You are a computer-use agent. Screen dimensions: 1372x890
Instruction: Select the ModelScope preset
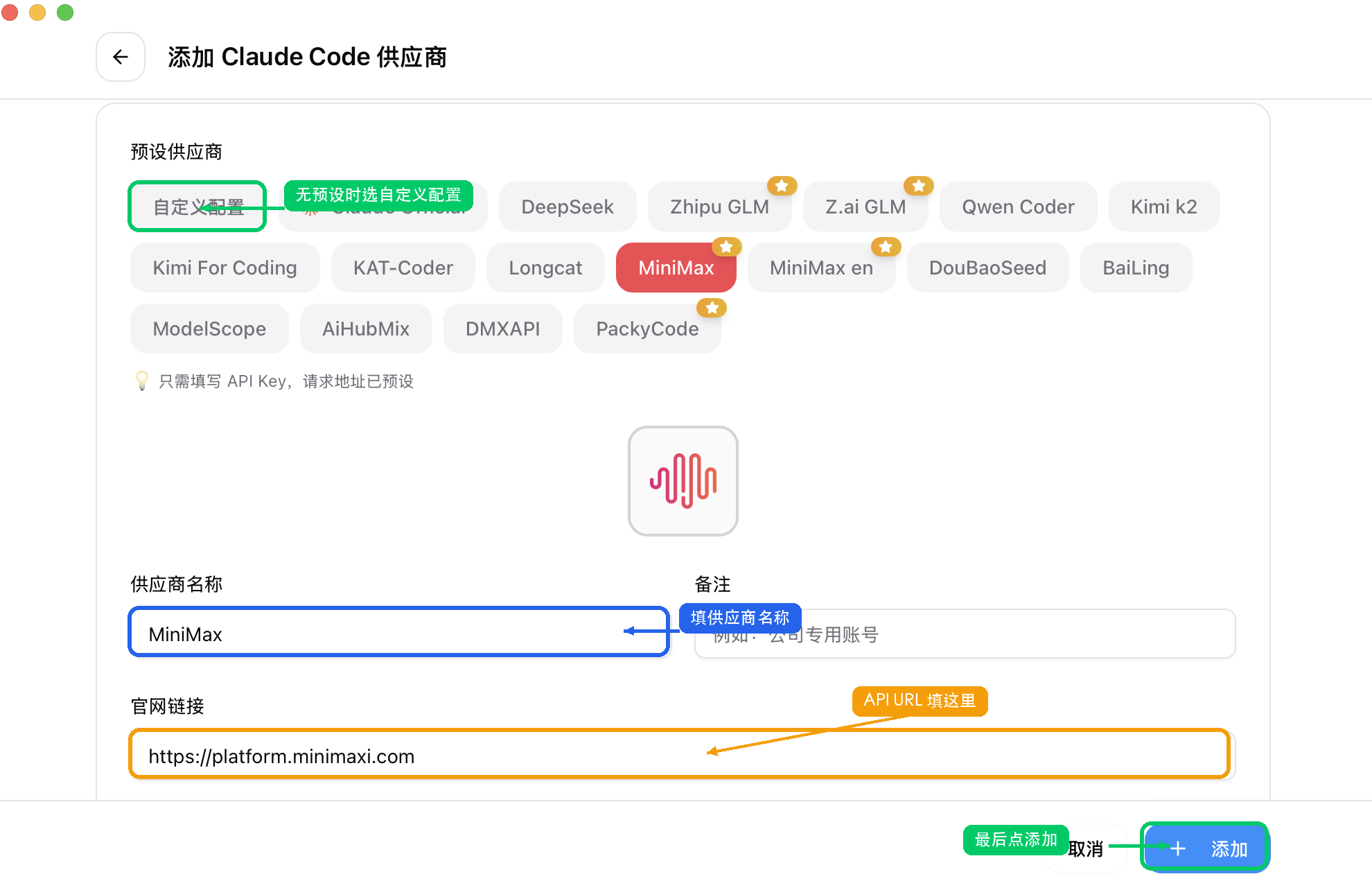[209, 329]
